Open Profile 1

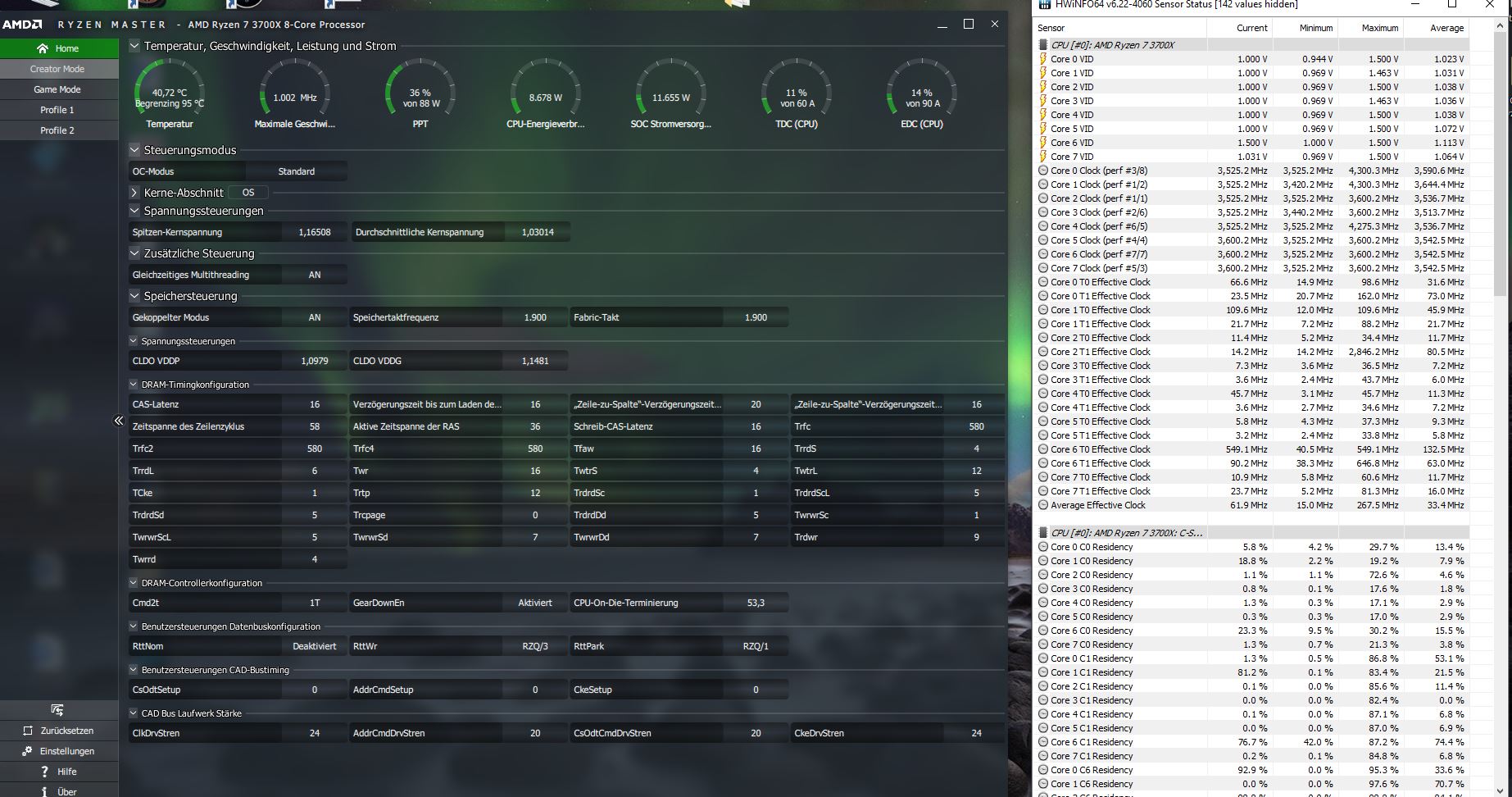pos(59,110)
